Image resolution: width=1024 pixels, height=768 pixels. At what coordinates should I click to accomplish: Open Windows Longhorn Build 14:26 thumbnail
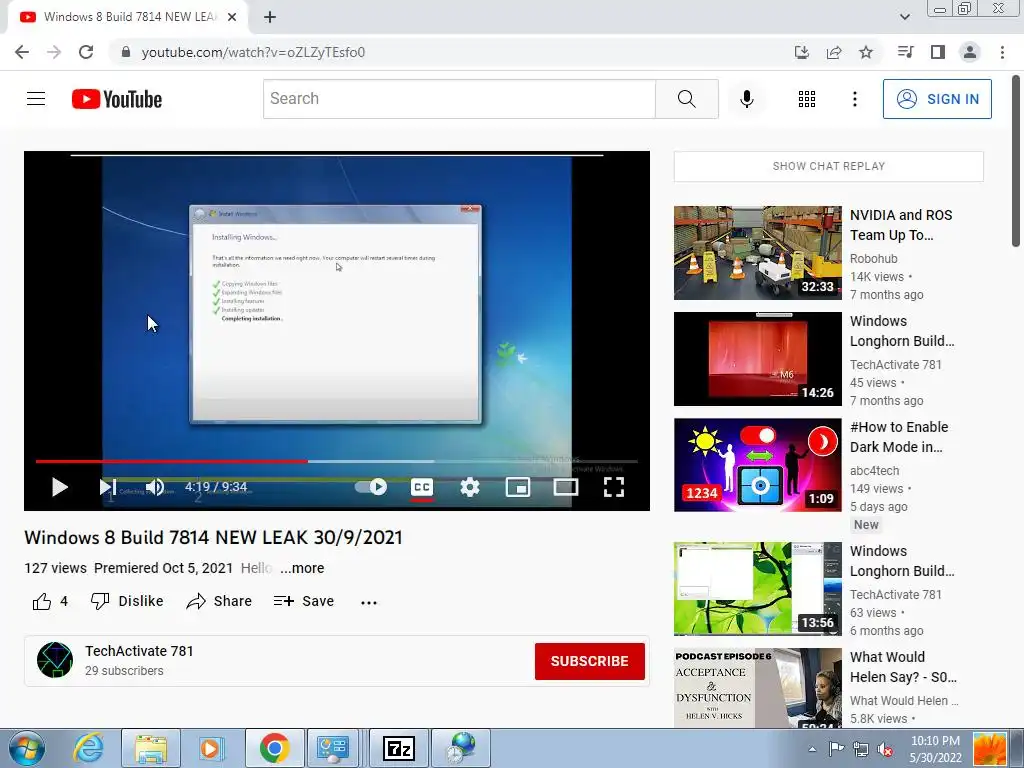point(758,359)
